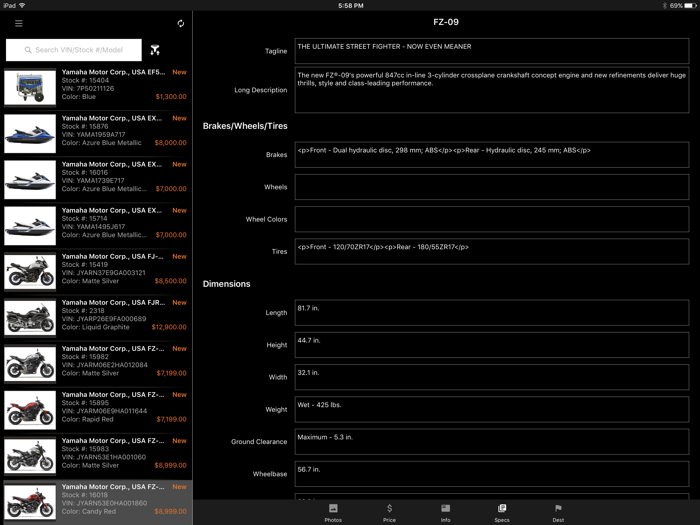Select inventory item with Stock # 15404
The image size is (700, 525).
[96, 87]
